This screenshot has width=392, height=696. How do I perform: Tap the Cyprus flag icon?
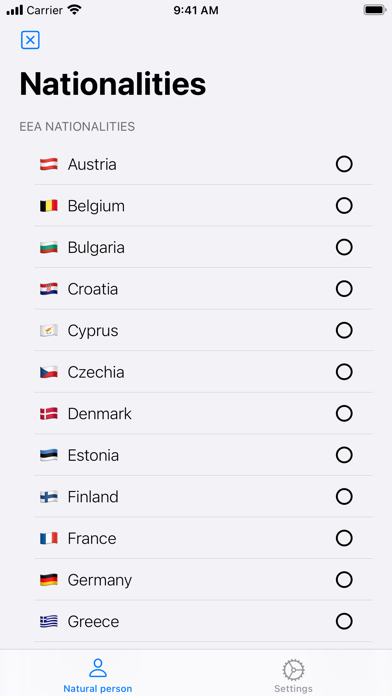coord(49,331)
